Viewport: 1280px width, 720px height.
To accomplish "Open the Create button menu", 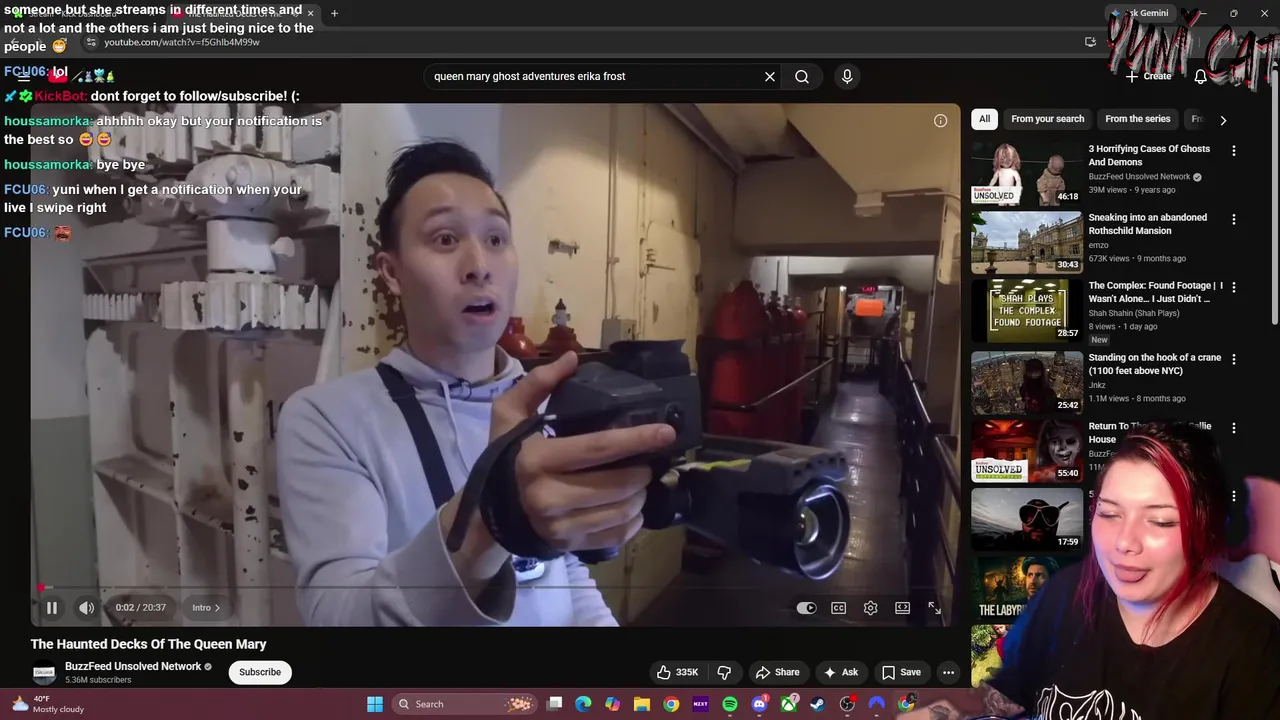I will [1148, 76].
